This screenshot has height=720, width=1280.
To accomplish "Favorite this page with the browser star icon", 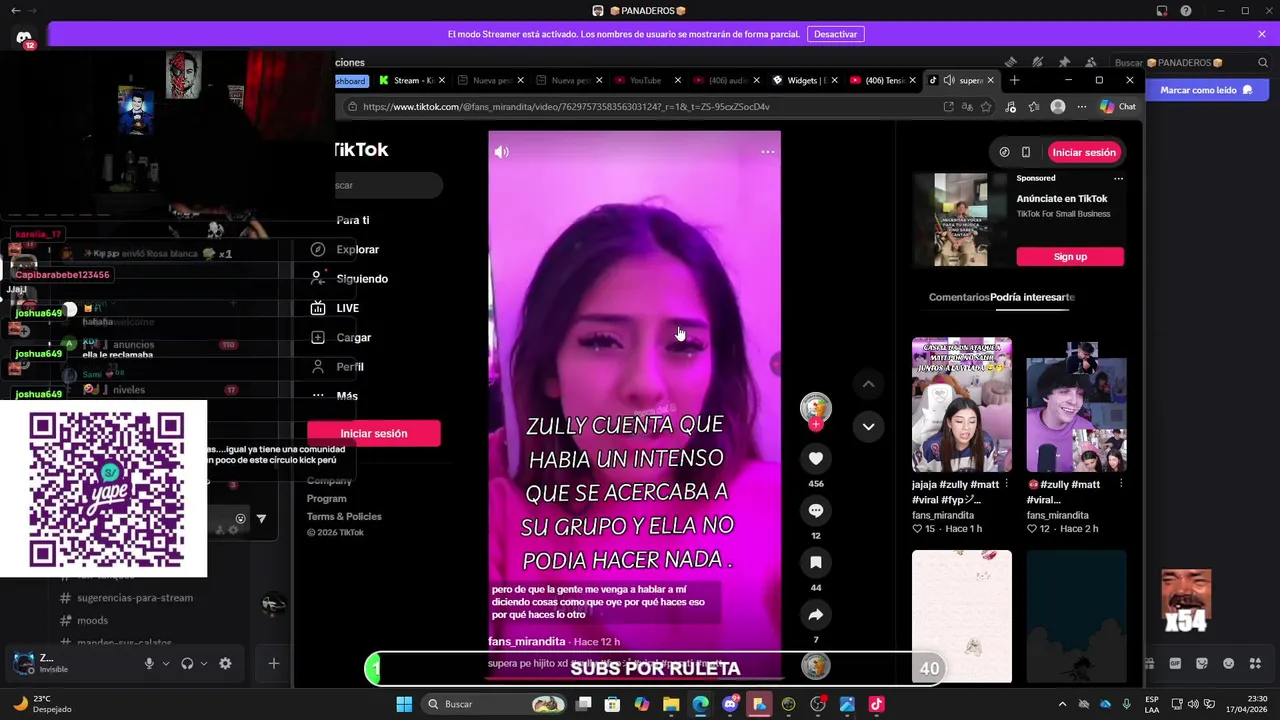I will click(x=986, y=107).
